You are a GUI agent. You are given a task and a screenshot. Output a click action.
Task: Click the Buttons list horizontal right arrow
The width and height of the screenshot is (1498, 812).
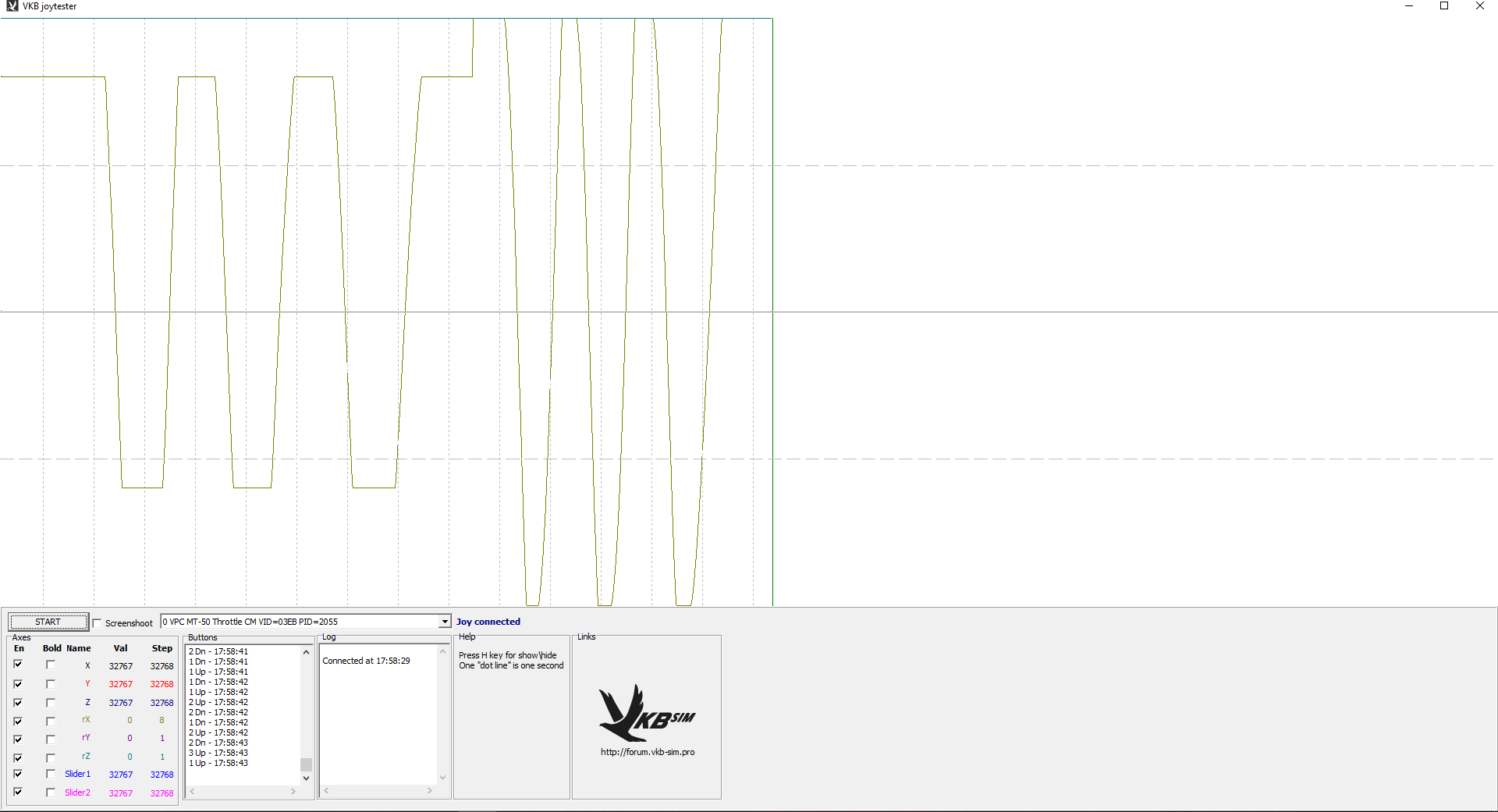coord(293,791)
